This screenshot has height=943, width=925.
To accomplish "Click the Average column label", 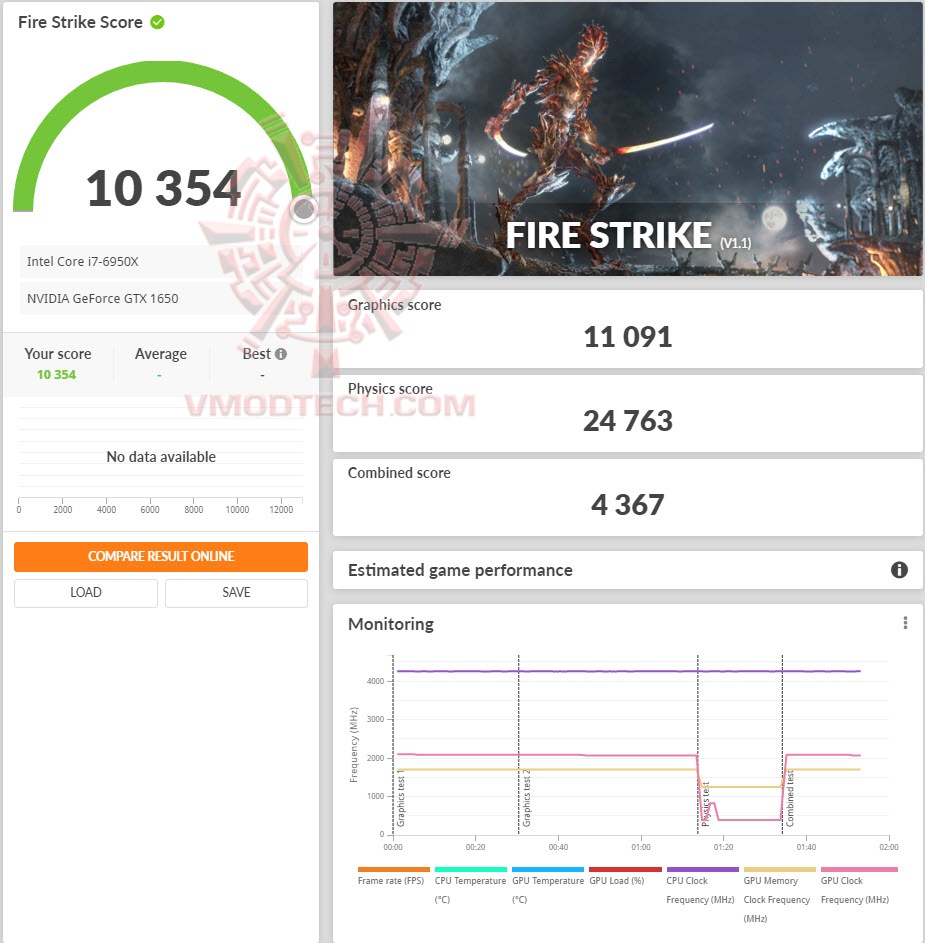I will 161,354.
